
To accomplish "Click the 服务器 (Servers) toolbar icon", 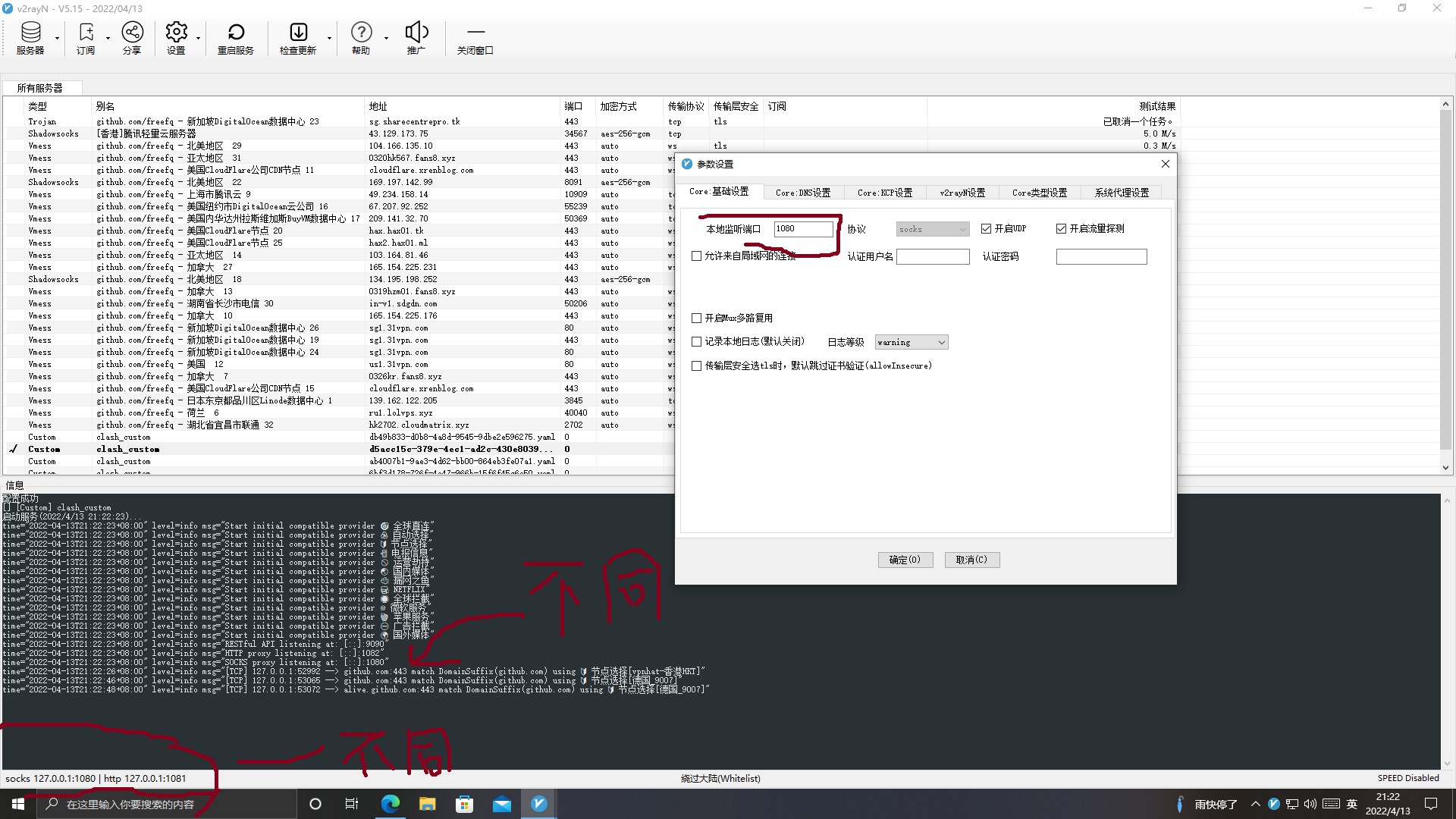I will (x=30, y=38).
